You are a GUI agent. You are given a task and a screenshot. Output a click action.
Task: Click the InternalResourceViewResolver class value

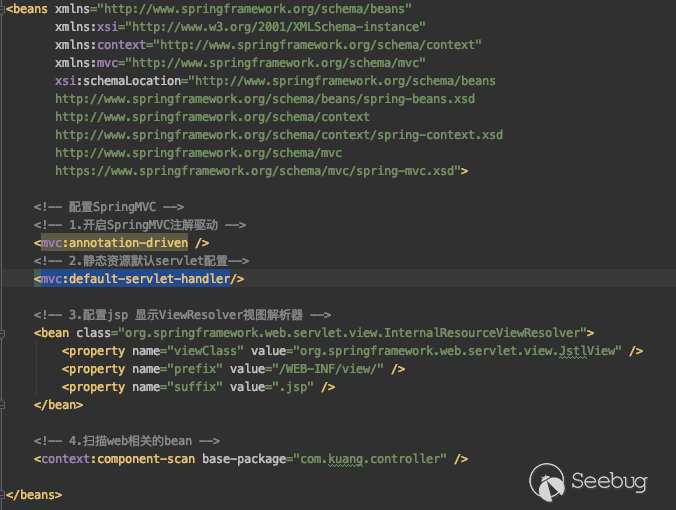pyautogui.click(x=353, y=333)
